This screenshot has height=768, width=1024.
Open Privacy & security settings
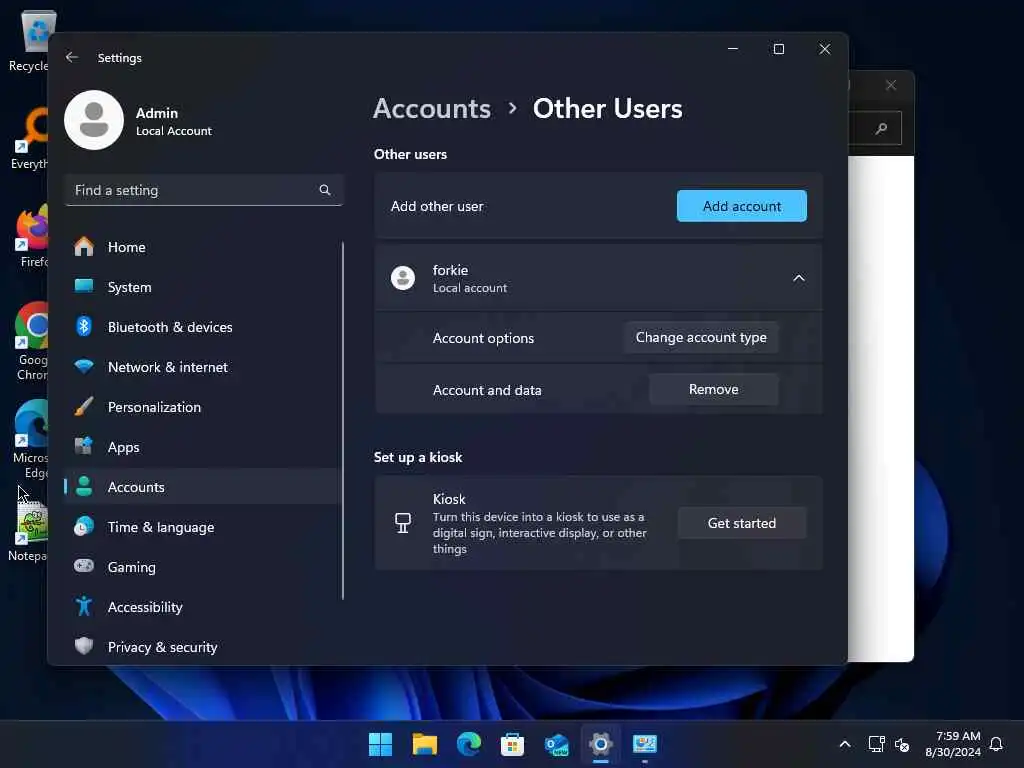[202, 647]
